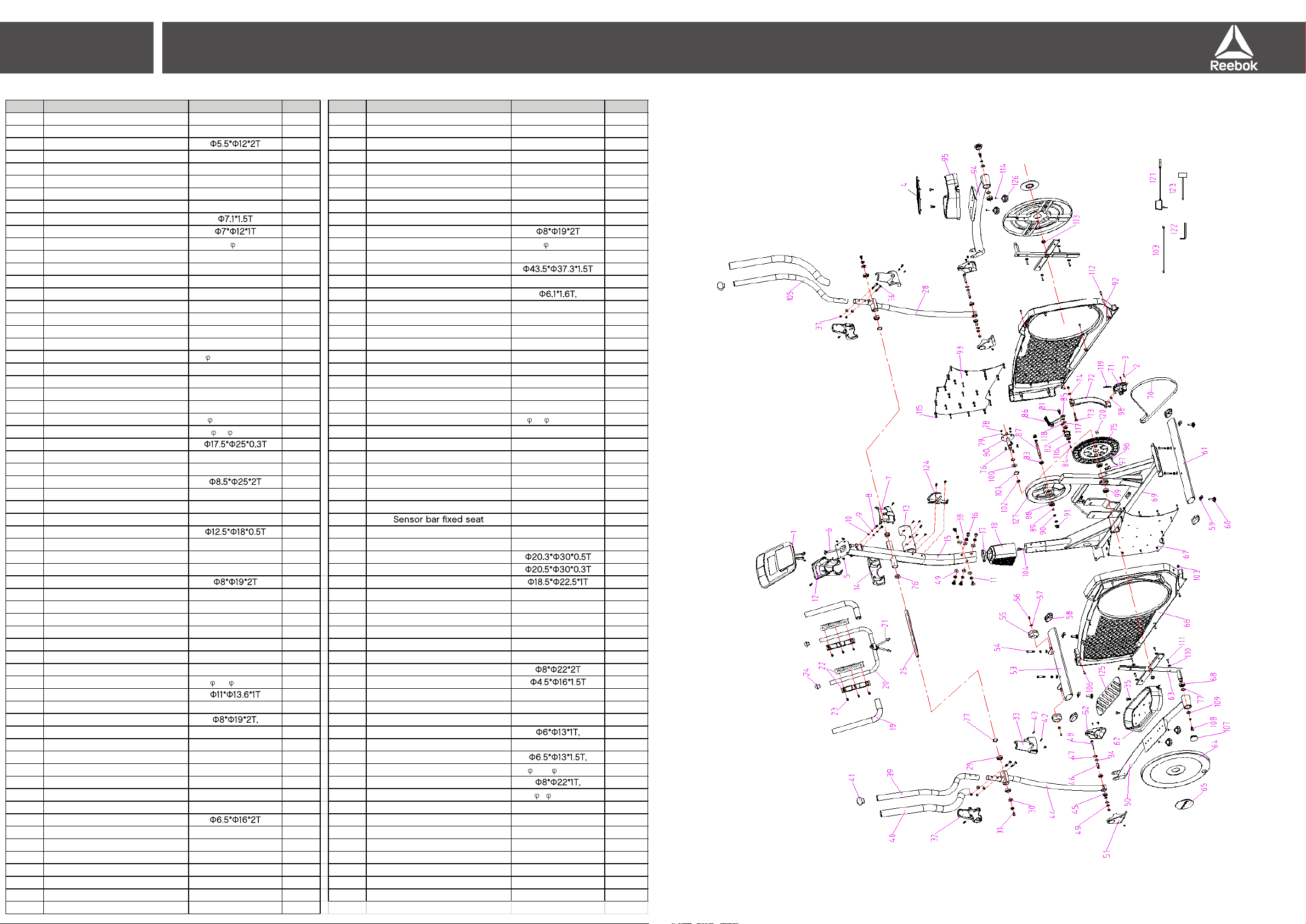Click part number 53 on the diagram
Viewport: 1306px width, 924px height.
pyautogui.click(x=1013, y=671)
